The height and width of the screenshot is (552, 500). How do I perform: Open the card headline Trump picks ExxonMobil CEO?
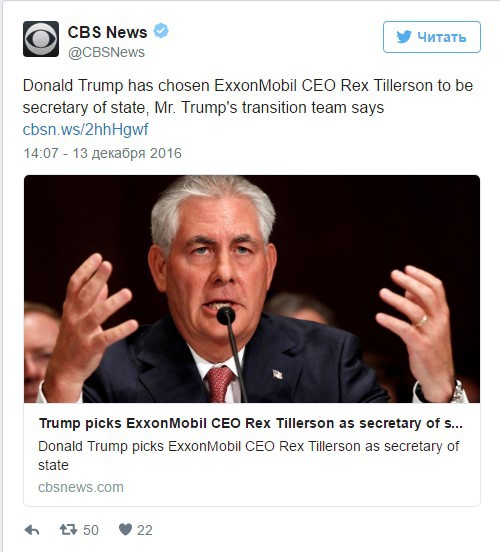pyautogui.click(x=251, y=423)
